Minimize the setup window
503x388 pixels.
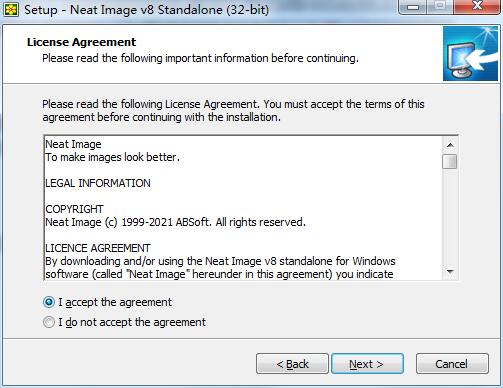[x=413, y=7]
